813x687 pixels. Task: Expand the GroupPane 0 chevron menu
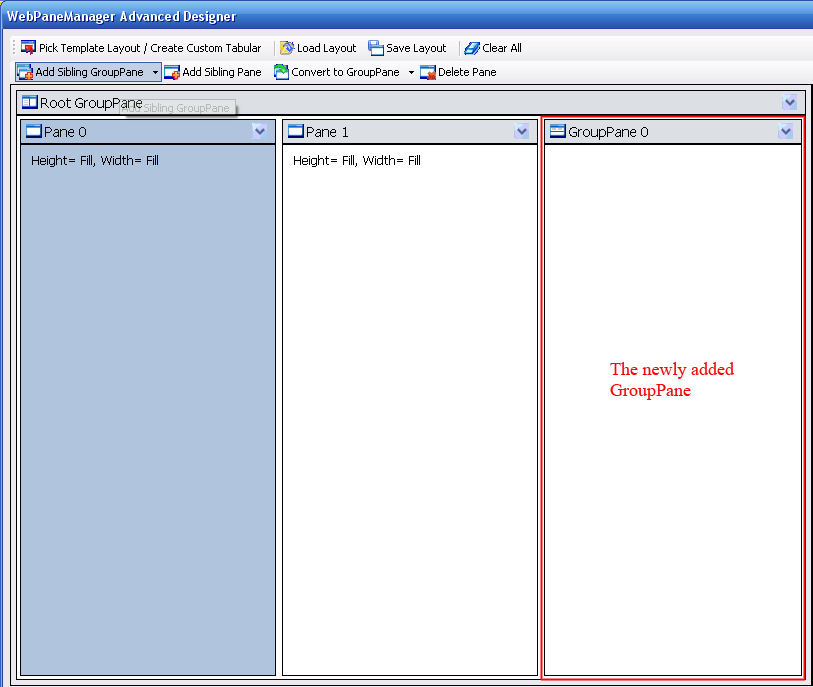coord(785,132)
